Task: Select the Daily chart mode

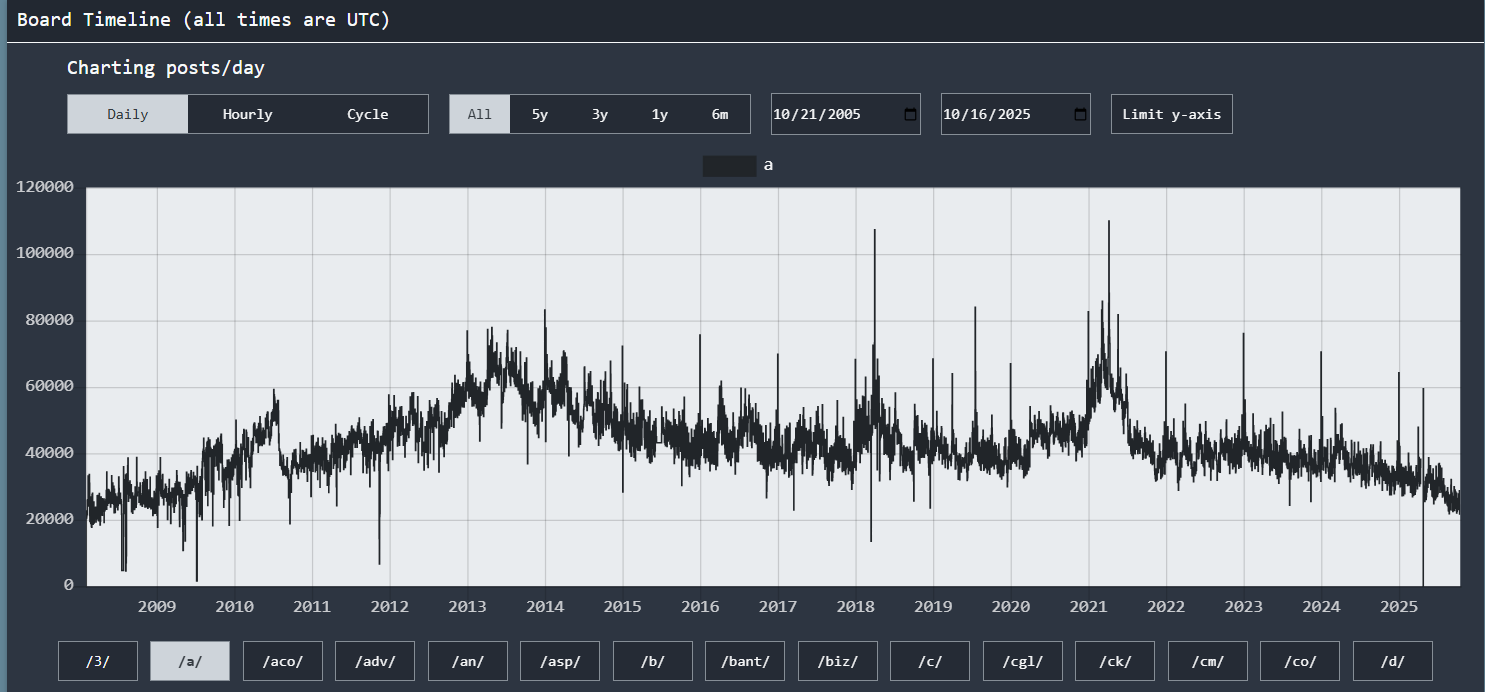Action: pos(128,114)
